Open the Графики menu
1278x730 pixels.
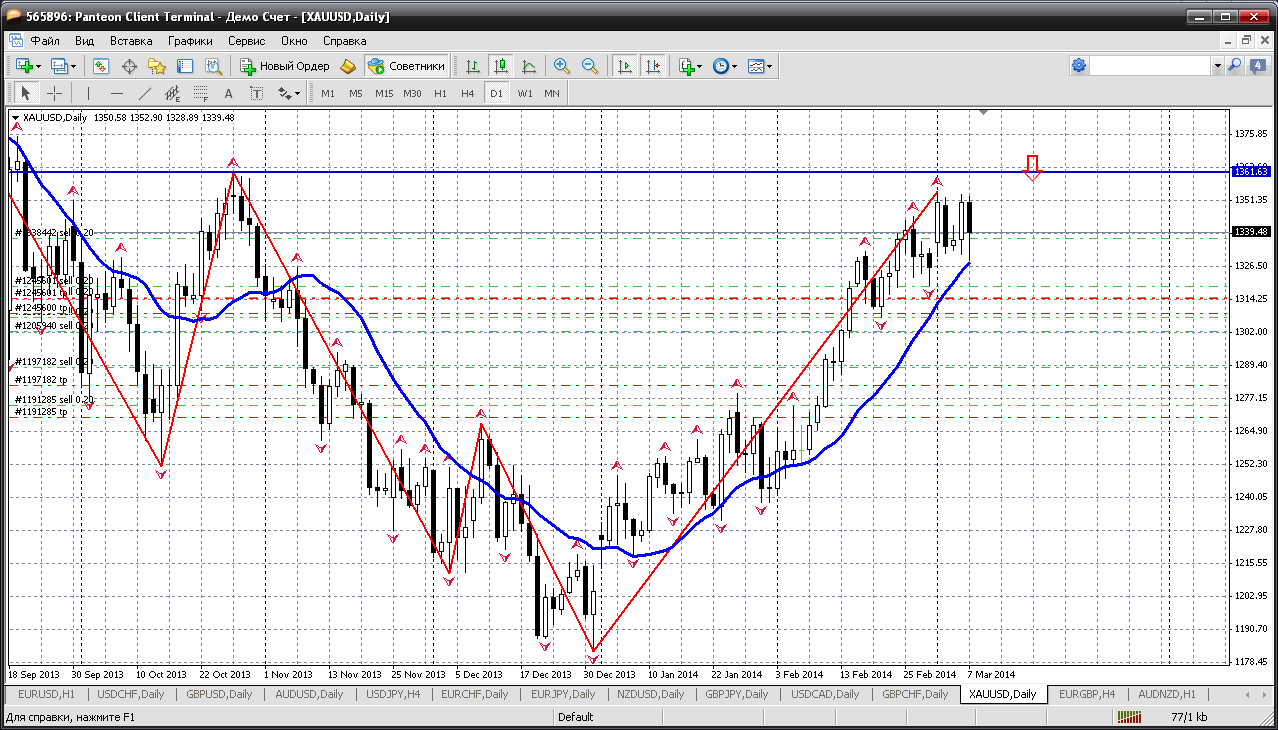coord(190,41)
